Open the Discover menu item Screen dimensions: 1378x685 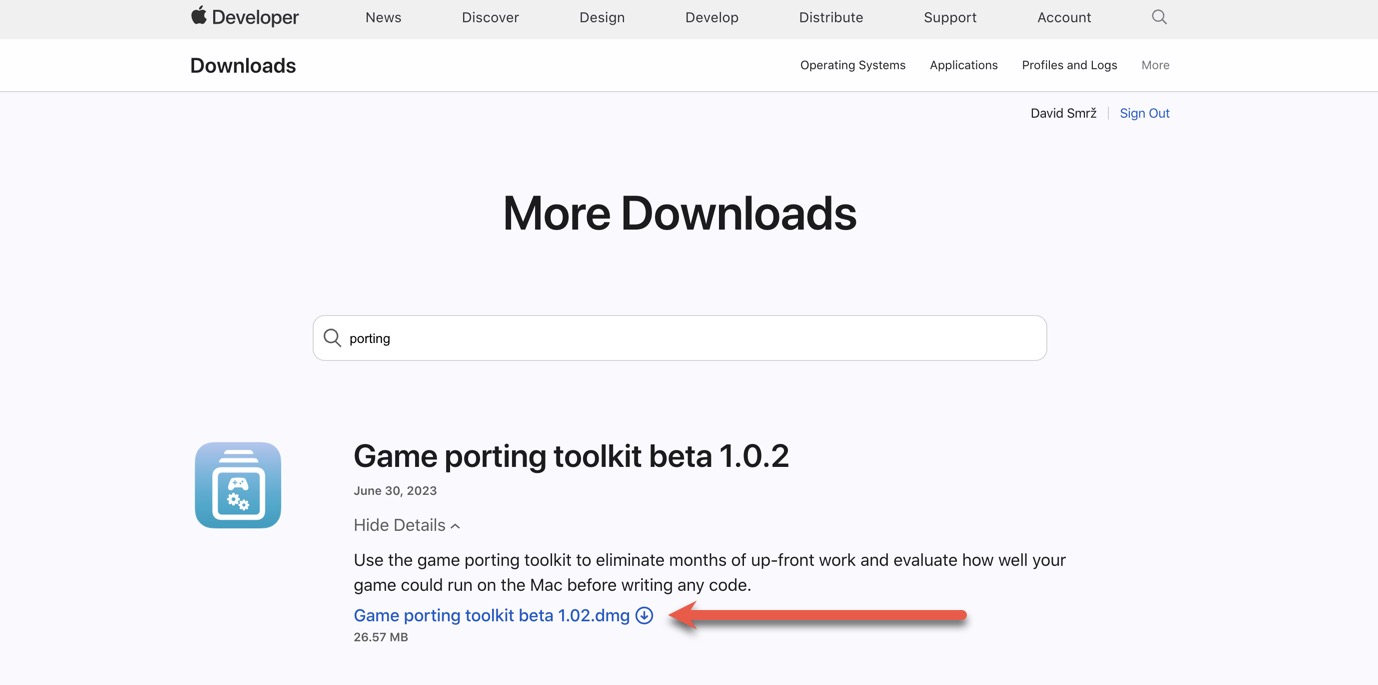490,17
